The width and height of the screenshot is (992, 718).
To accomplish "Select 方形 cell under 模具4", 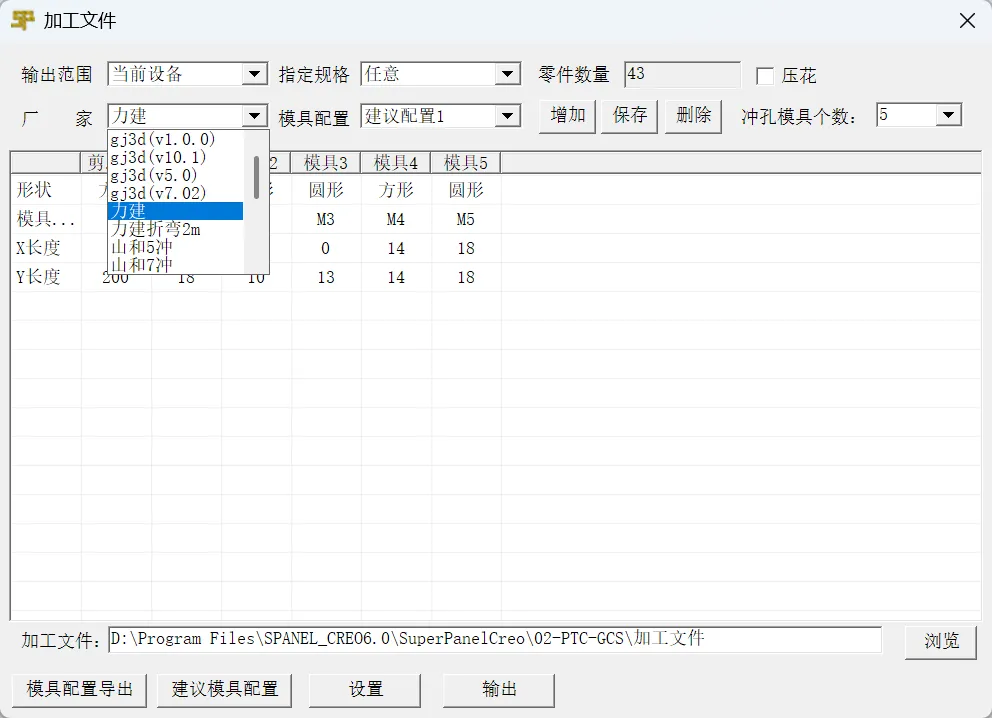I will pos(396,190).
